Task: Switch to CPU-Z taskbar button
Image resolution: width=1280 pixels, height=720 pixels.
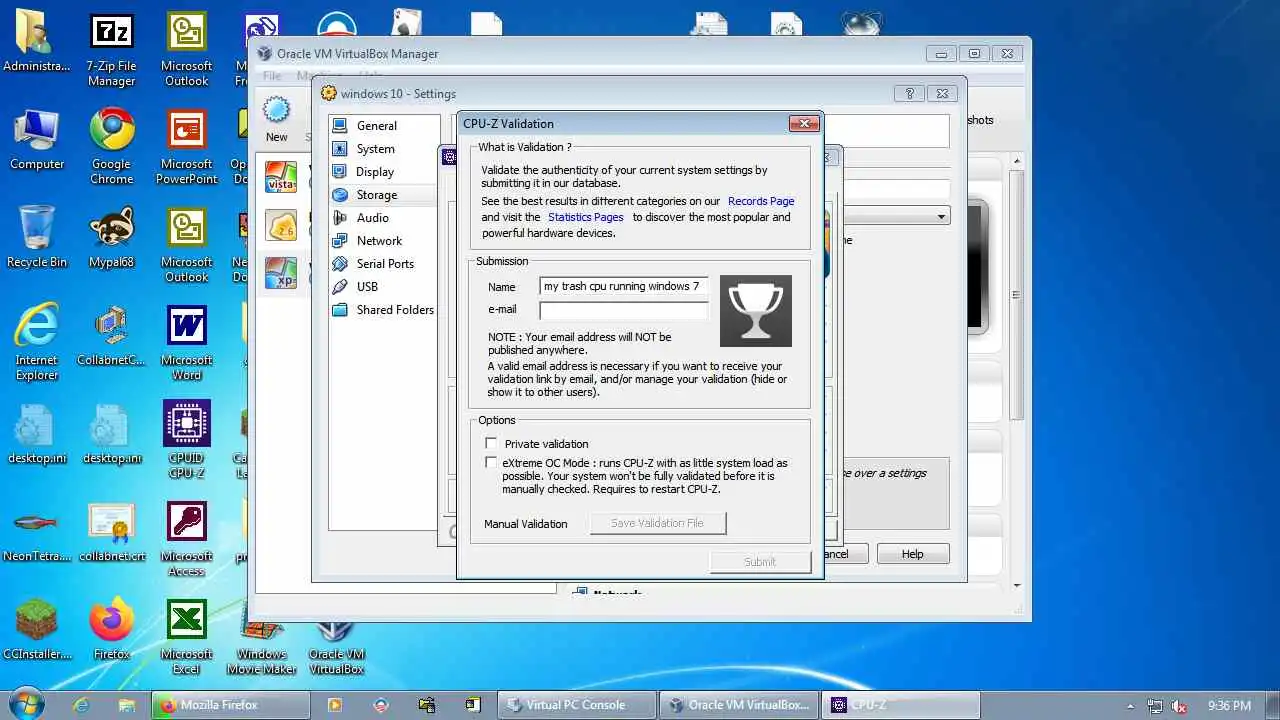Action: click(901, 705)
